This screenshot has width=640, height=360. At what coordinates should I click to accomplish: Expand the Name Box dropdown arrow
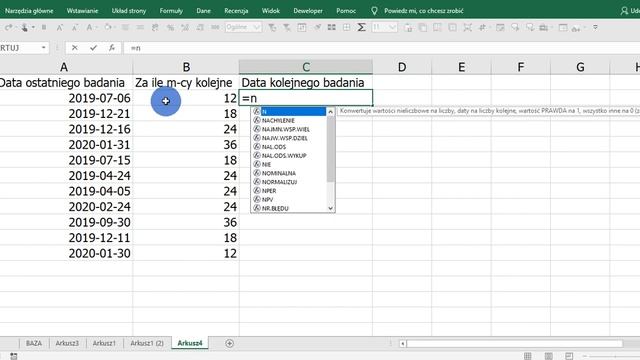click(43, 48)
